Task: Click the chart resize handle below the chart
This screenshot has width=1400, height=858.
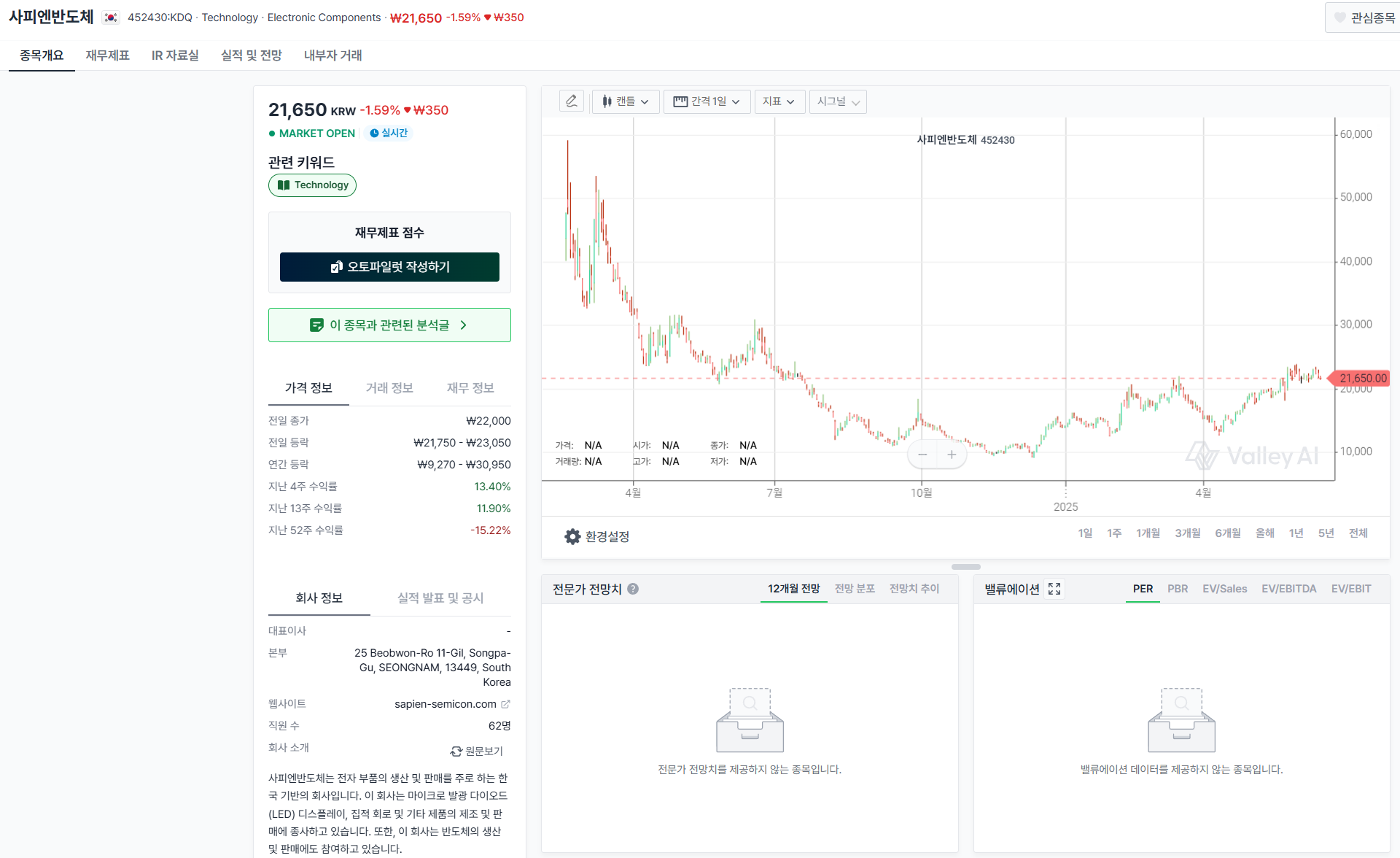Action: (966, 567)
